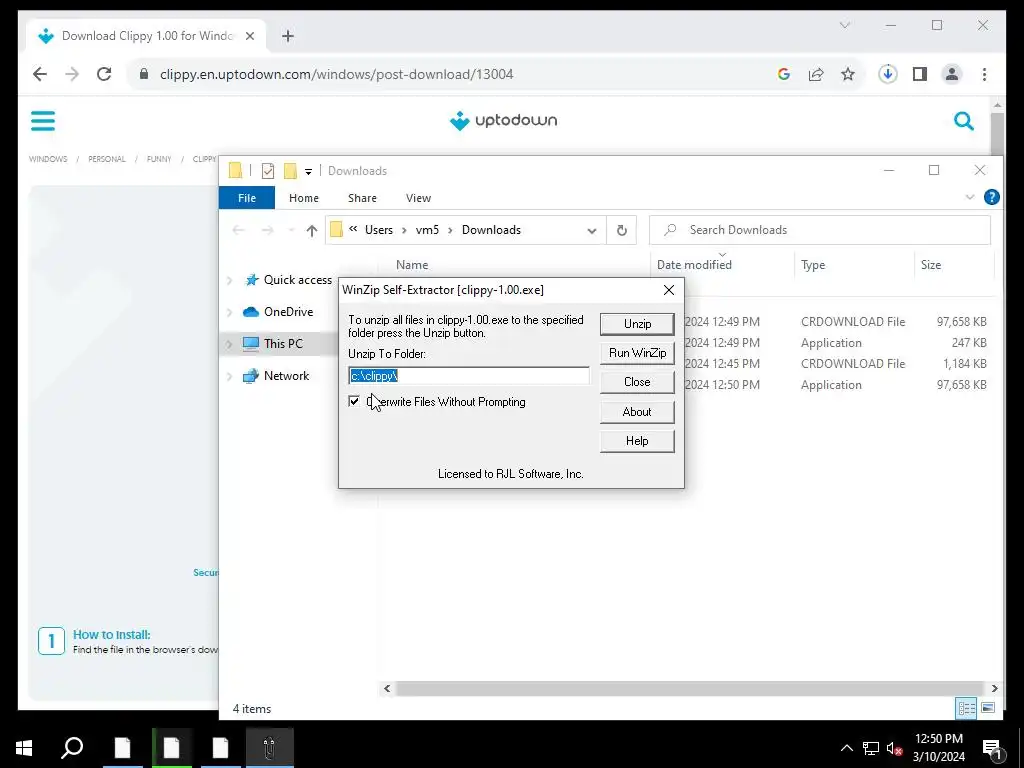Viewport: 1024px width, 768px height.
Task: Click the Explorer Back arrow
Action: pyautogui.click(x=239, y=230)
